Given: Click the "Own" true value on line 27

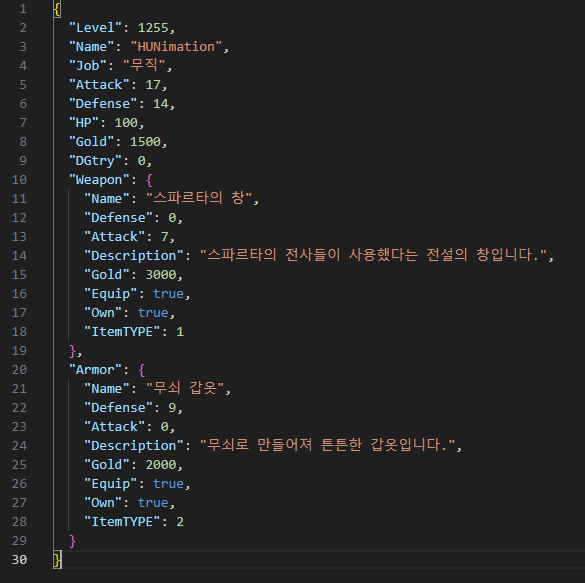Looking at the screenshot, I should click(153, 503).
